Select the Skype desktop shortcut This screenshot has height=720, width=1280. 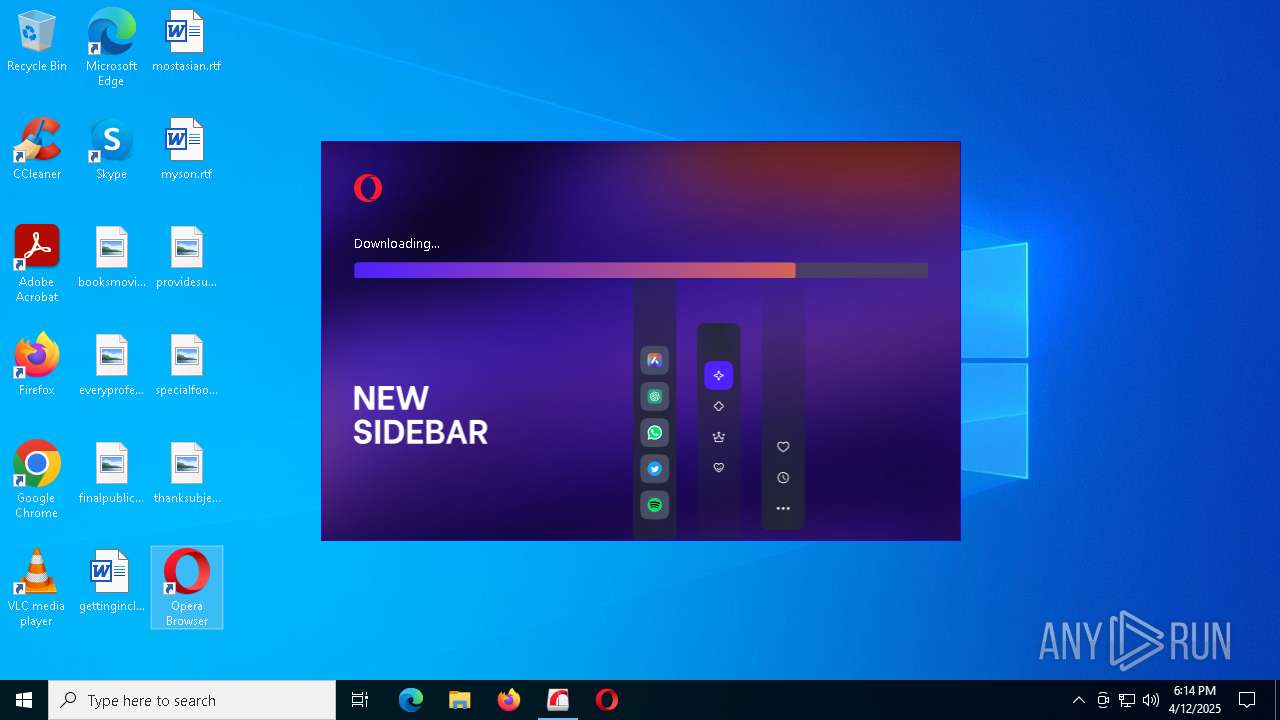point(111,149)
